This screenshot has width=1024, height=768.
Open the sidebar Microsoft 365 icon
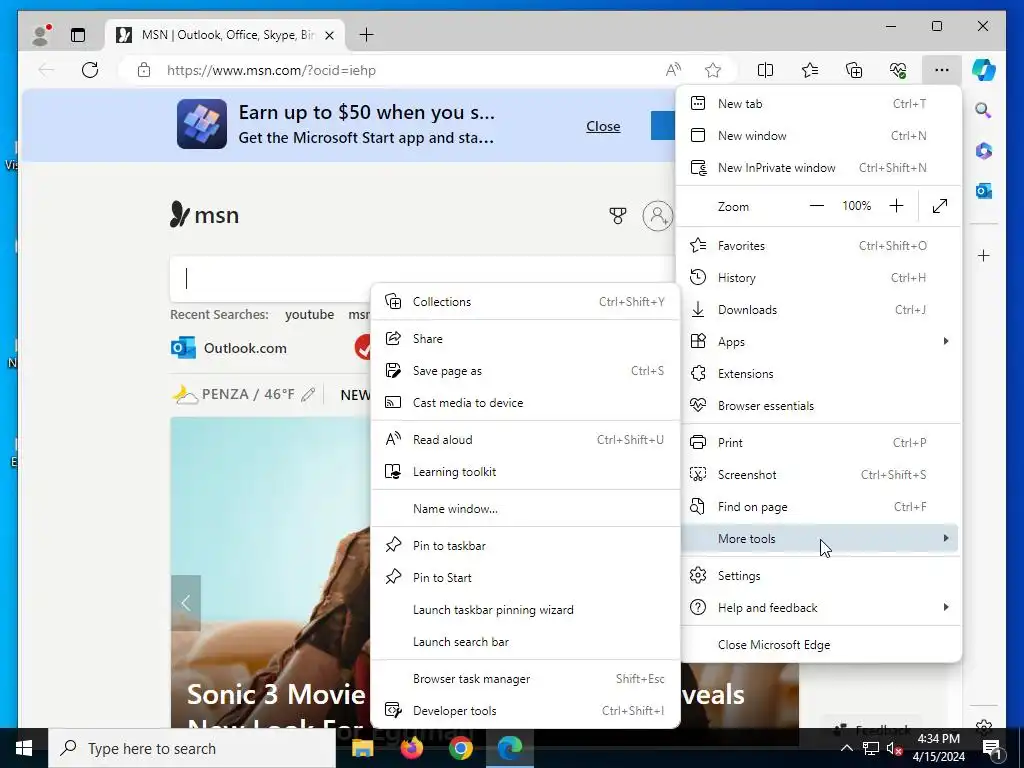click(x=984, y=151)
